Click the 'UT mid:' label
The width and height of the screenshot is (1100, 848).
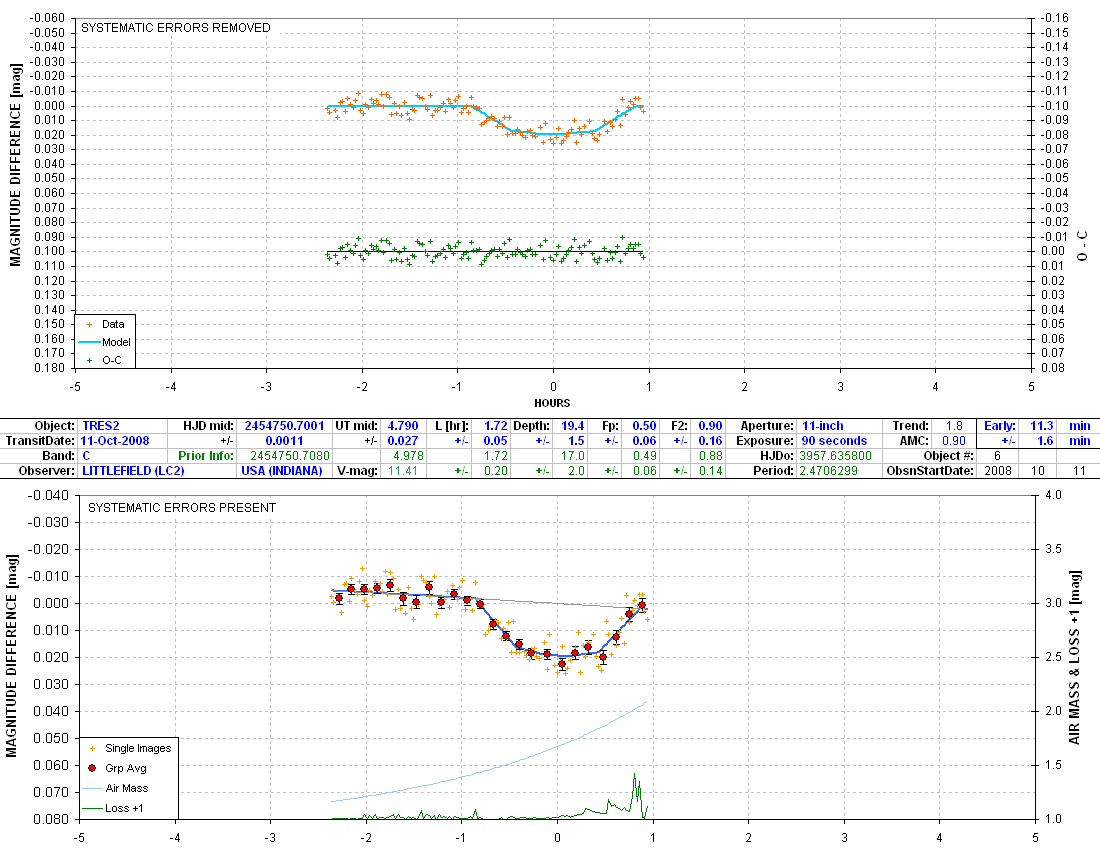(357, 426)
